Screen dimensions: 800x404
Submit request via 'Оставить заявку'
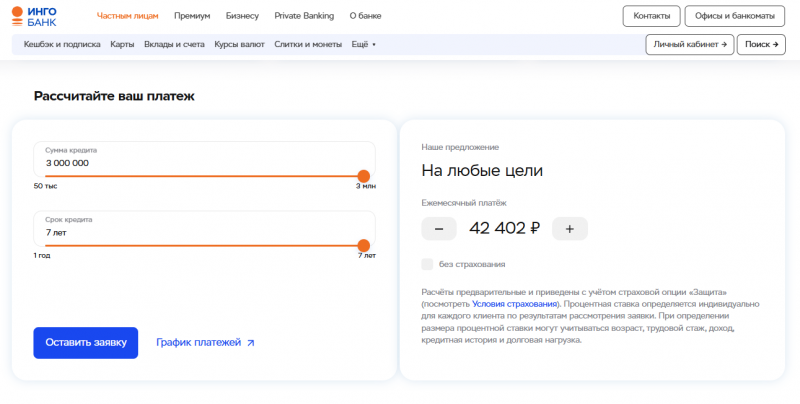[85, 342]
